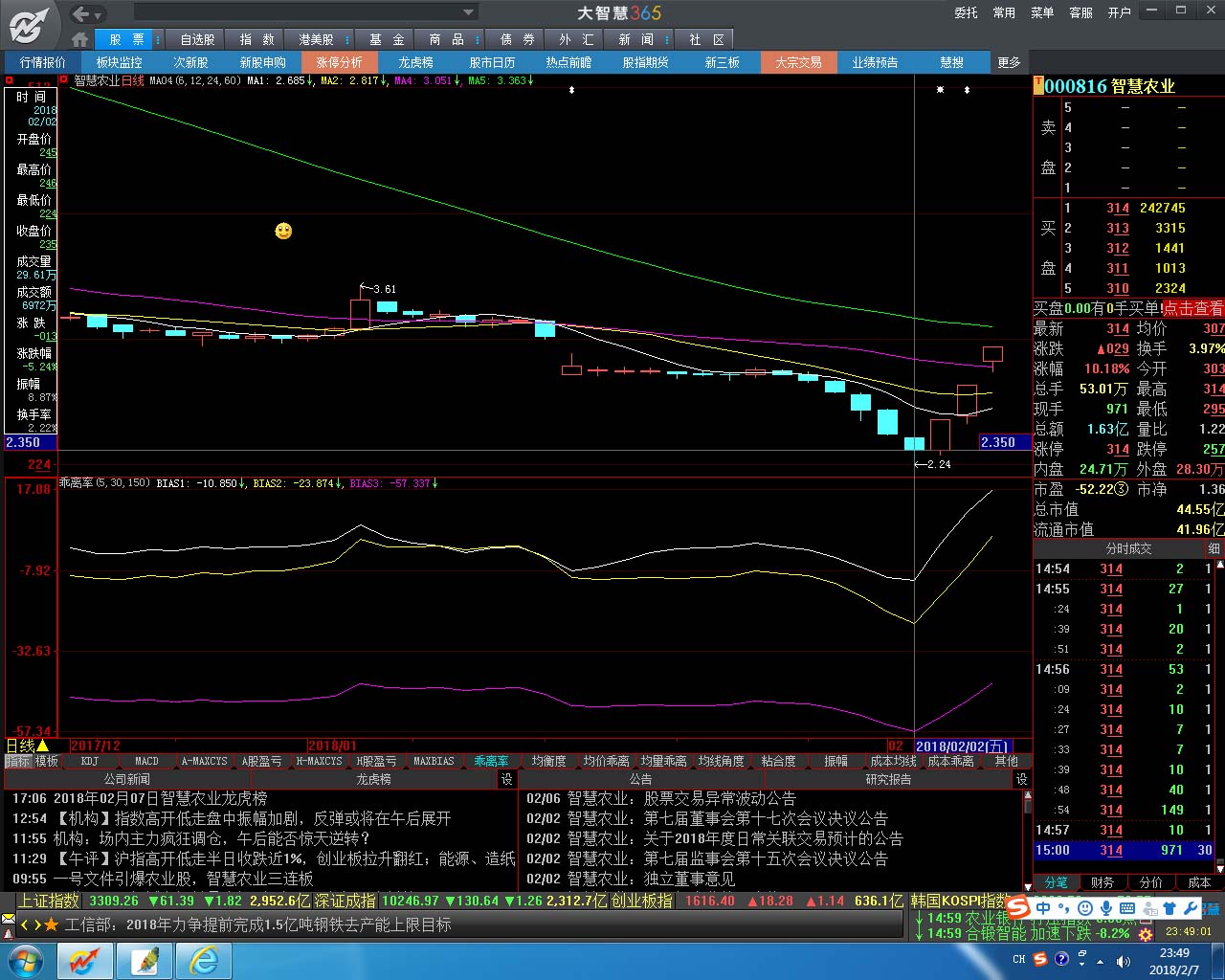Screen dimensions: 1225x980
Task: Expand 股票 submenu dots
Action: (x=159, y=39)
